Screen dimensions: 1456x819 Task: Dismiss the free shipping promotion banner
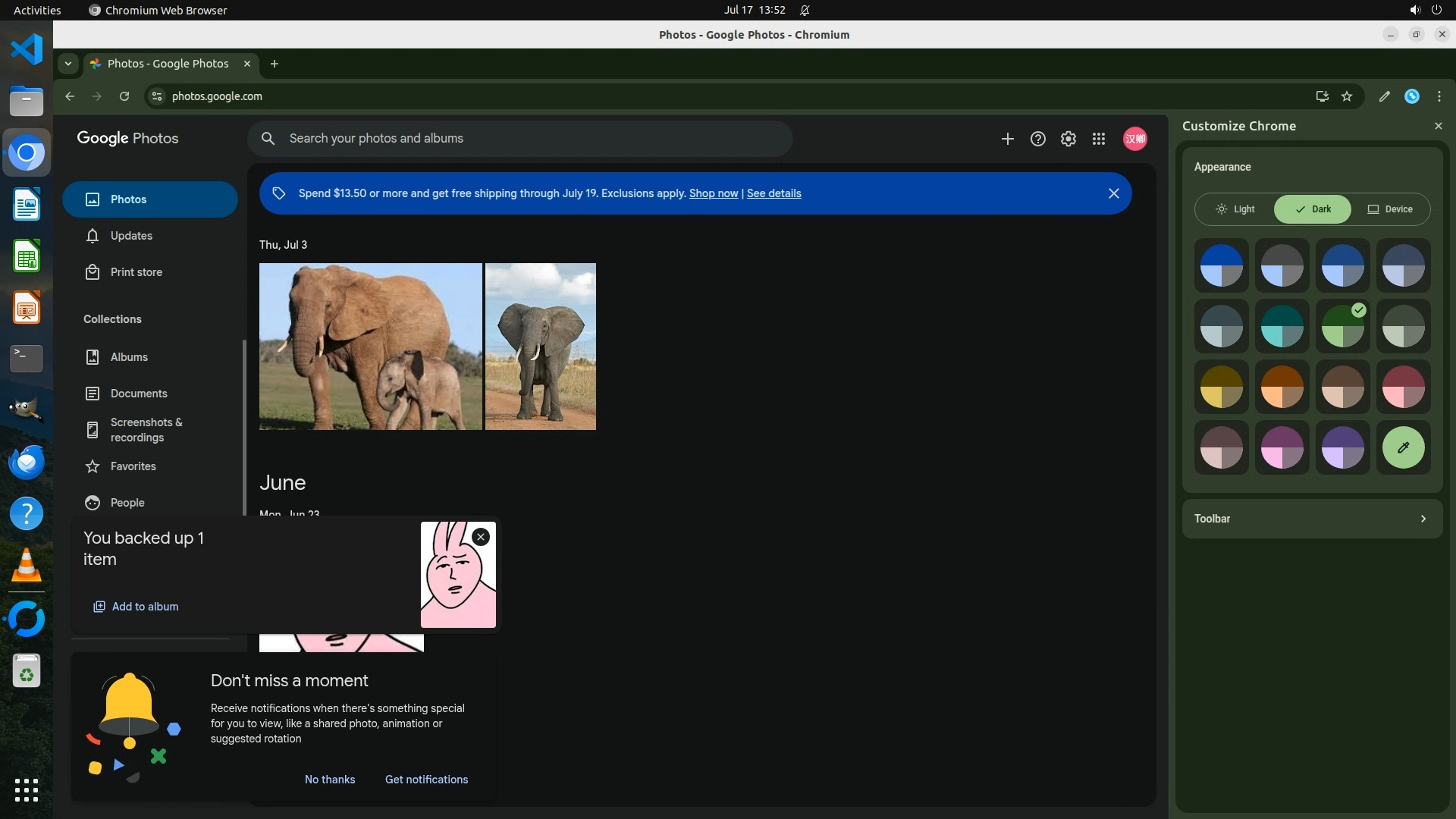click(1113, 193)
